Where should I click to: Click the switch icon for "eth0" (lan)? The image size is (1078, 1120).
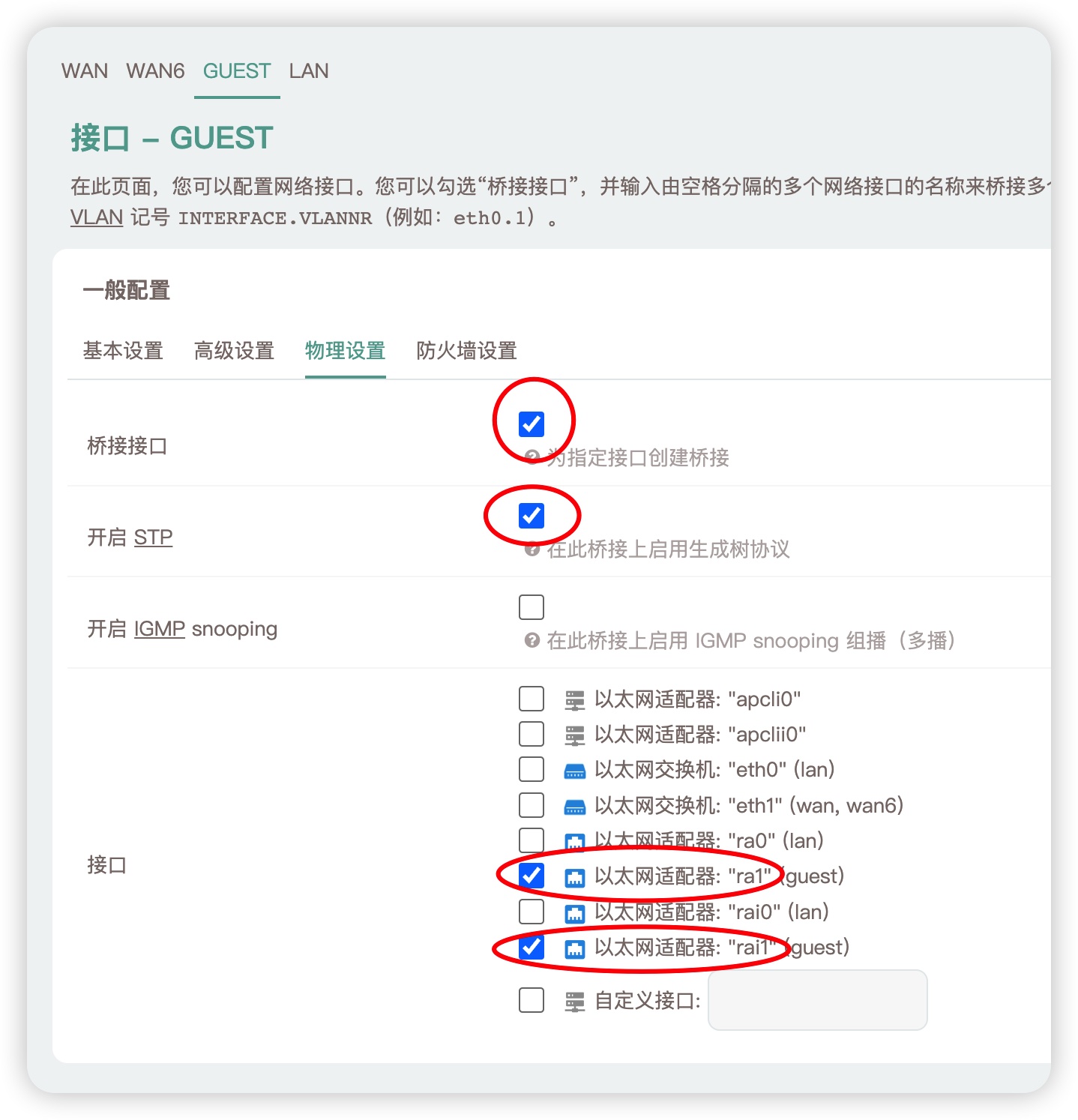(x=574, y=769)
